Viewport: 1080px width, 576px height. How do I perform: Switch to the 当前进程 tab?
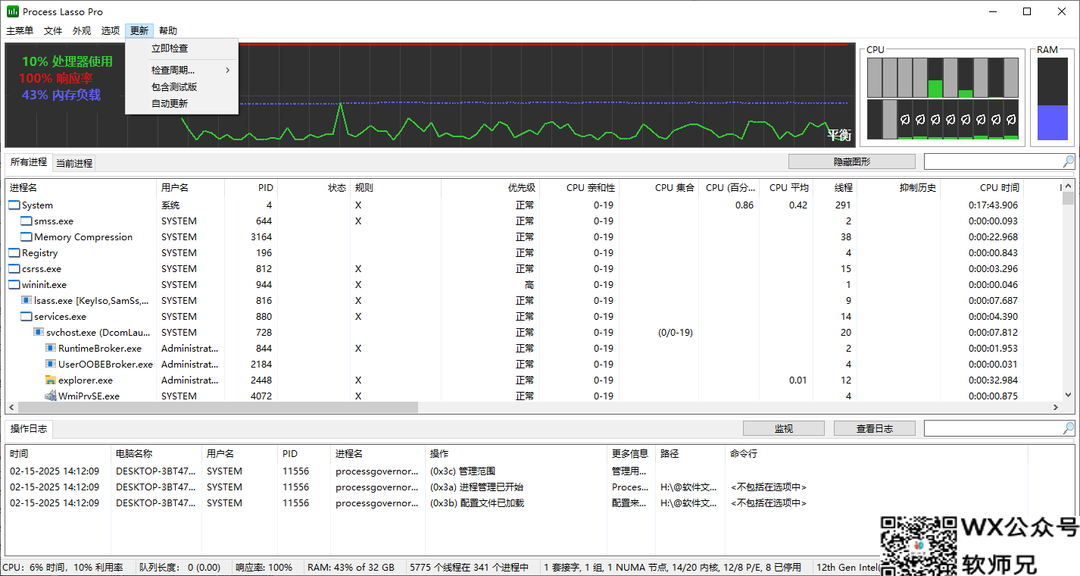74,163
